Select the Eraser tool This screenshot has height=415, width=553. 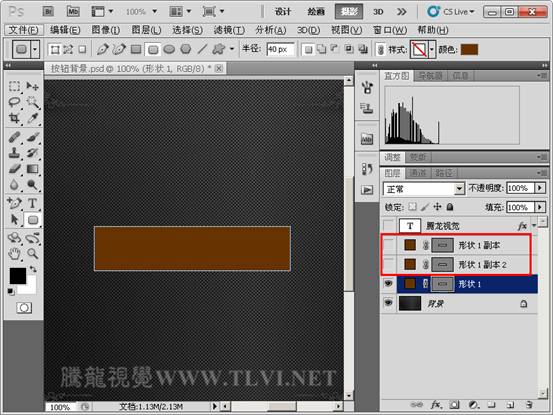pyautogui.click(x=14, y=169)
